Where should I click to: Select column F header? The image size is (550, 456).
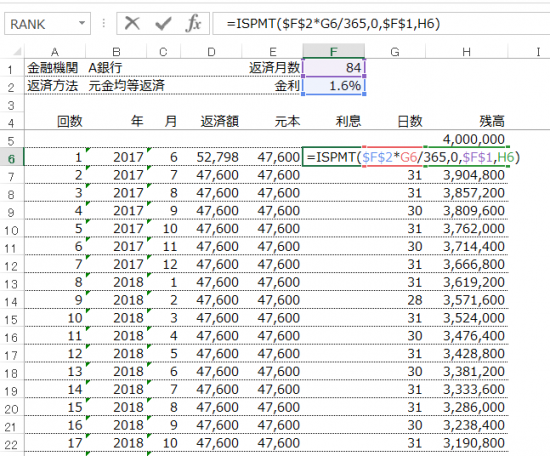click(x=334, y=52)
